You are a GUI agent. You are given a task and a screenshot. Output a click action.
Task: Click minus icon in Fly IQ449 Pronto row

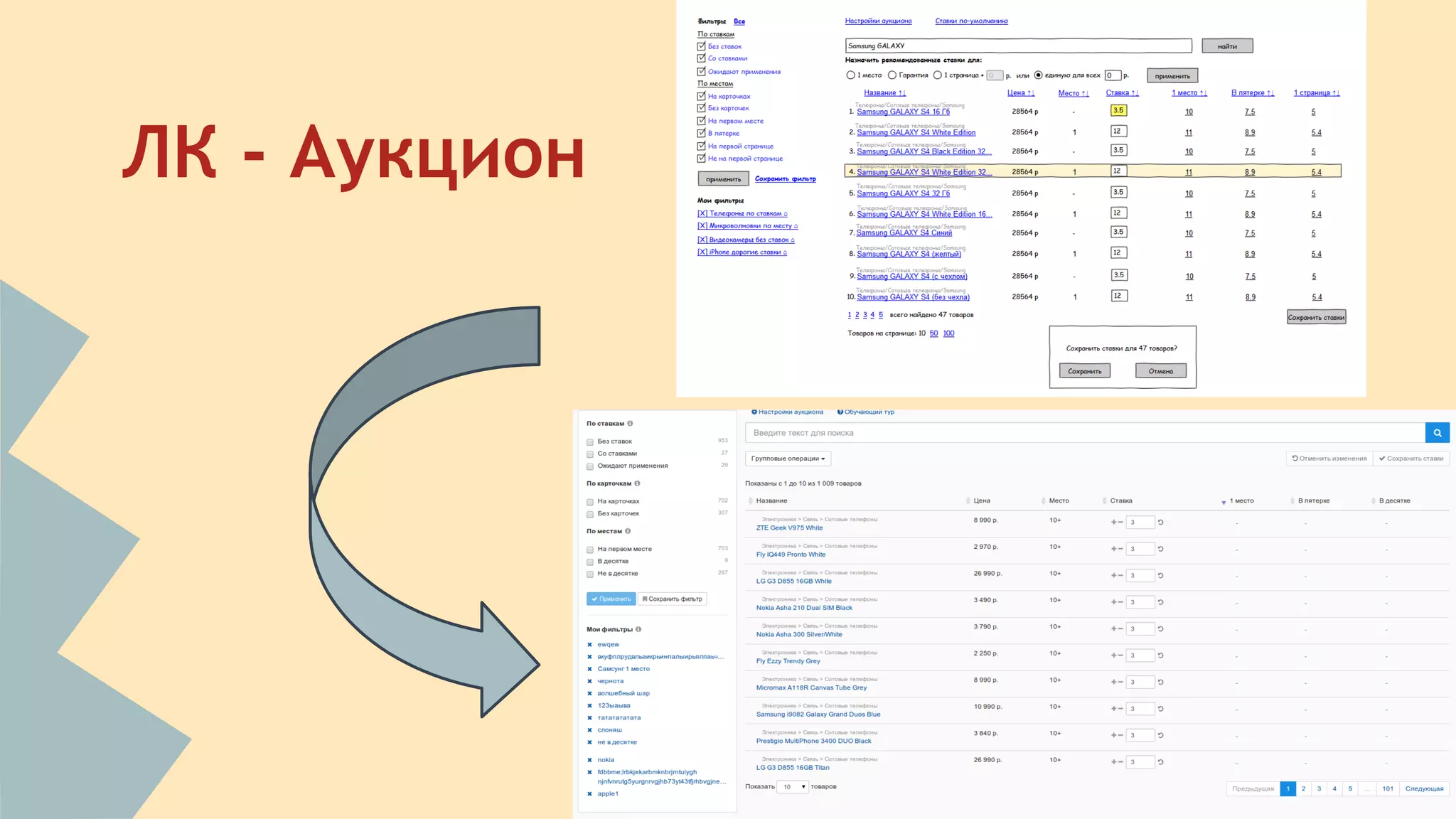tap(1121, 549)
